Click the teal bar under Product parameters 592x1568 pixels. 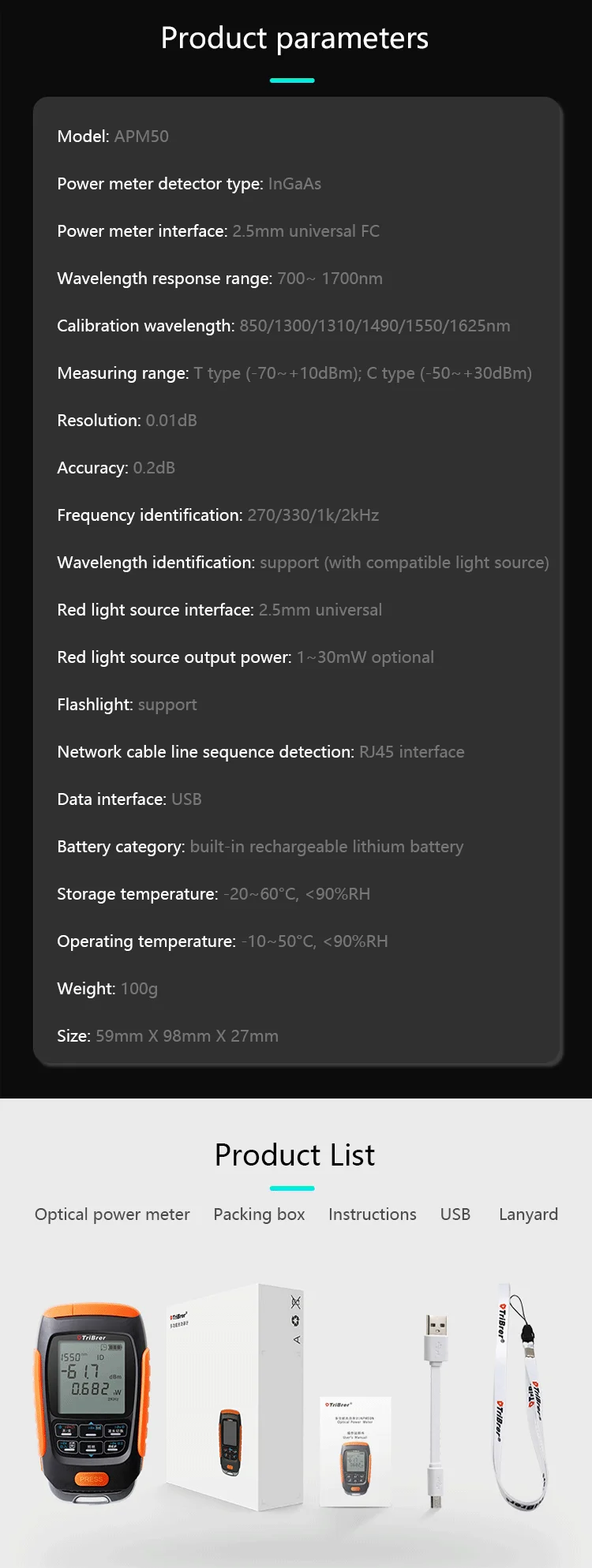tap(292, 80)
